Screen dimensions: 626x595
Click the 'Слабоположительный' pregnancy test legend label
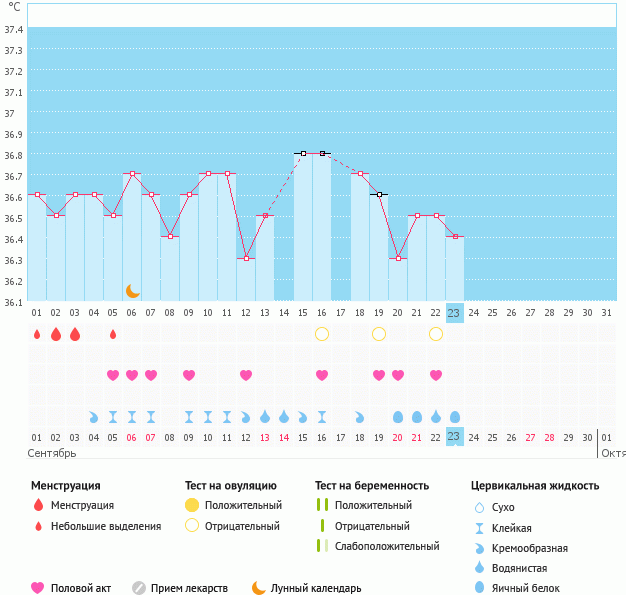(387, 546)
